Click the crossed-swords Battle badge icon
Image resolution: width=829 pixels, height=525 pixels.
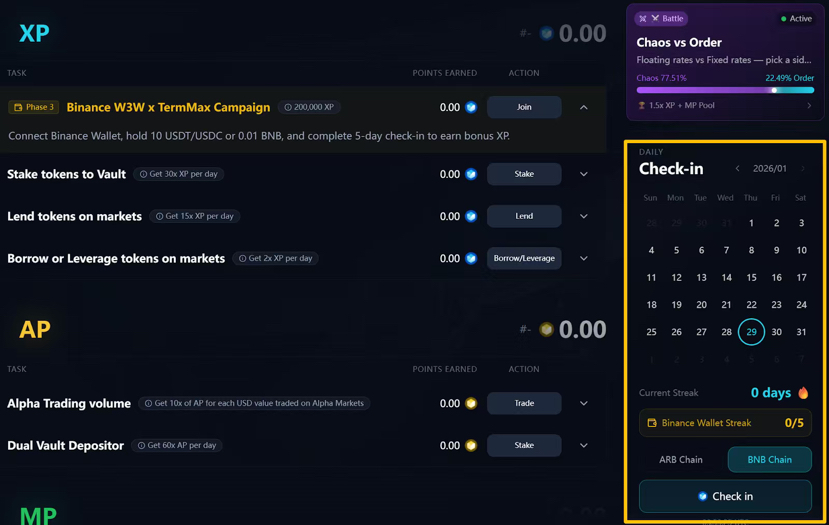tap(655, 18)
